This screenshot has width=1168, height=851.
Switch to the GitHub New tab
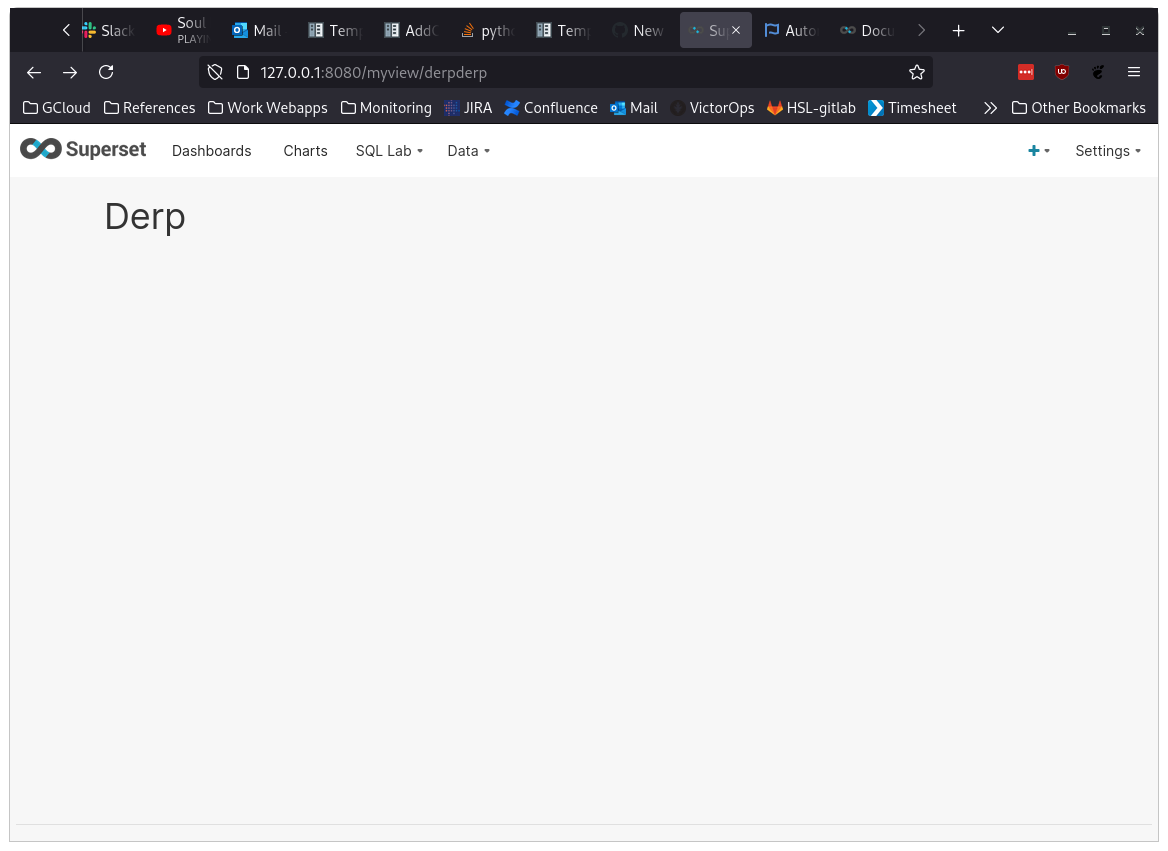[638, 31]
